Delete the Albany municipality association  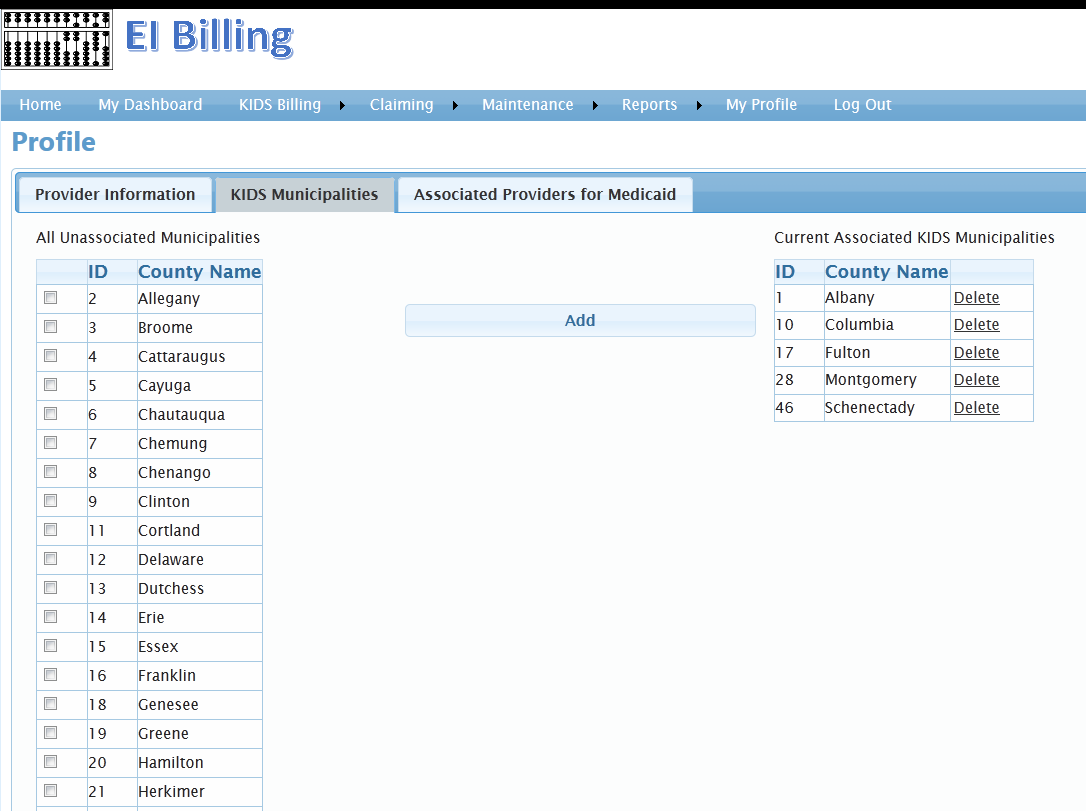[977, 297]
